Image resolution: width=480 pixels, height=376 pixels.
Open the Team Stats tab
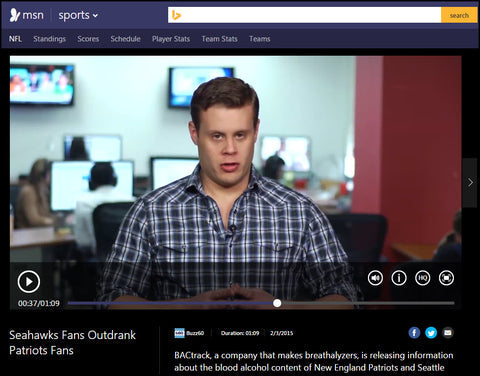(x=219, y=39)
